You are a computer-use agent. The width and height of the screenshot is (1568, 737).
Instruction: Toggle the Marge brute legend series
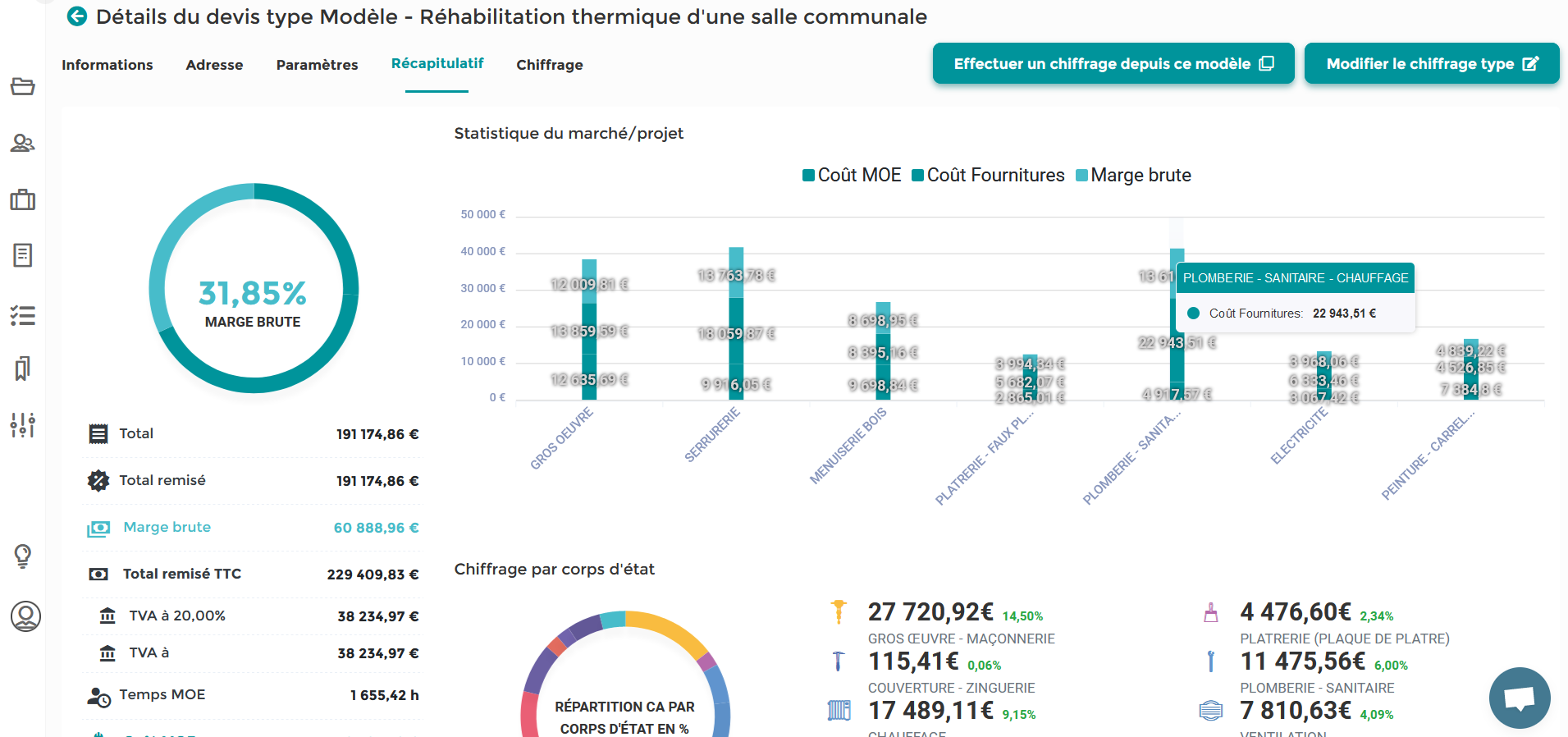(x=1133, y=175)
